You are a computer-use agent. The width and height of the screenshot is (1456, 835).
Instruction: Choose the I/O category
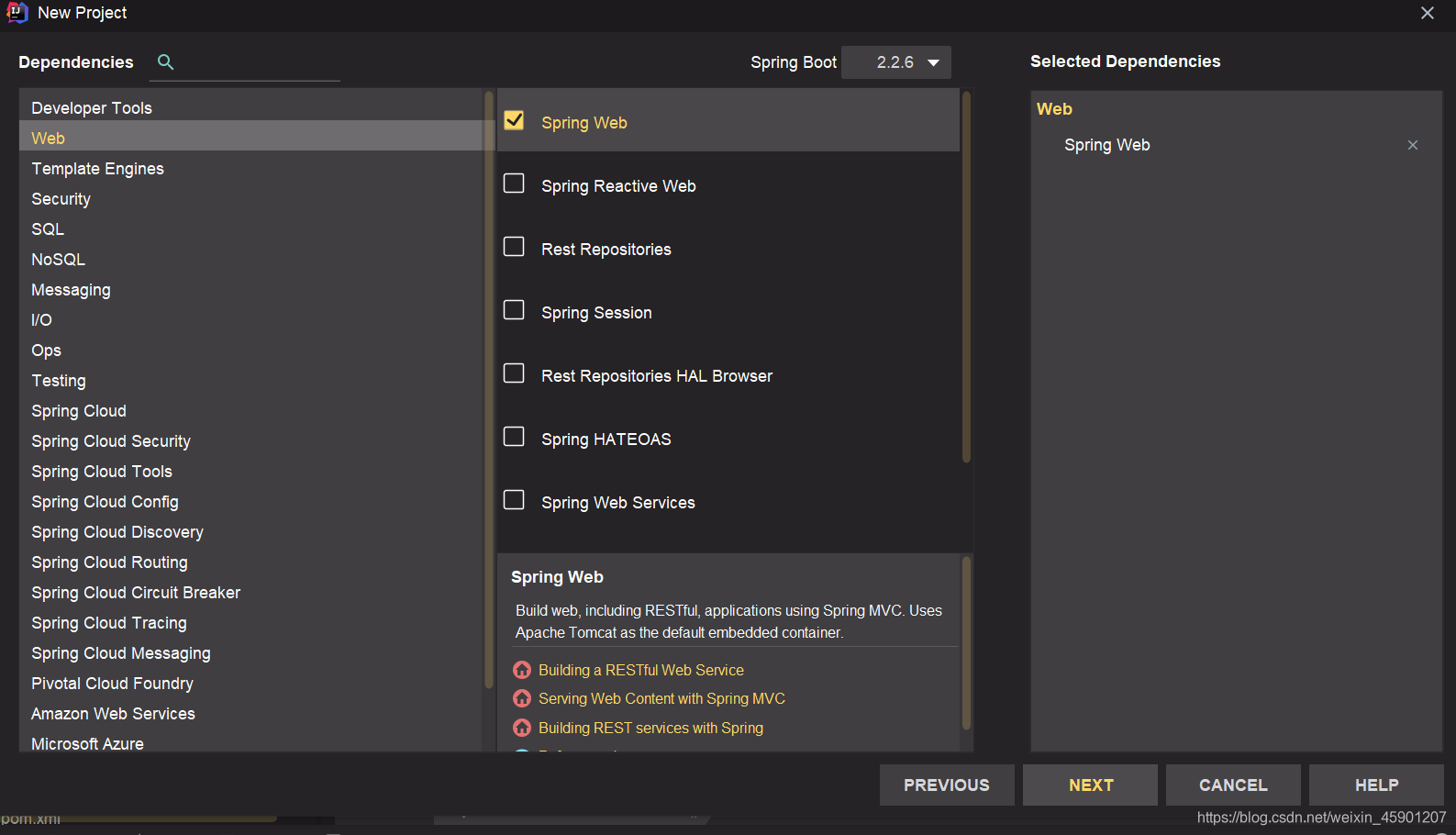pyautogui.click(x=251, y=320)
